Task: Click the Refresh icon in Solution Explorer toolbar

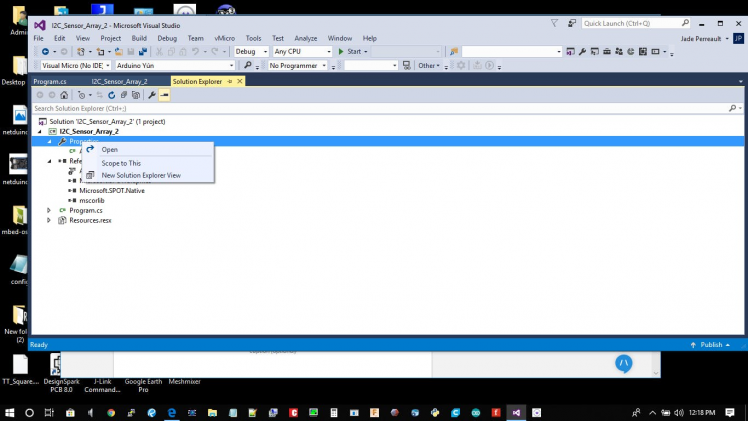Action: (111, 95)
